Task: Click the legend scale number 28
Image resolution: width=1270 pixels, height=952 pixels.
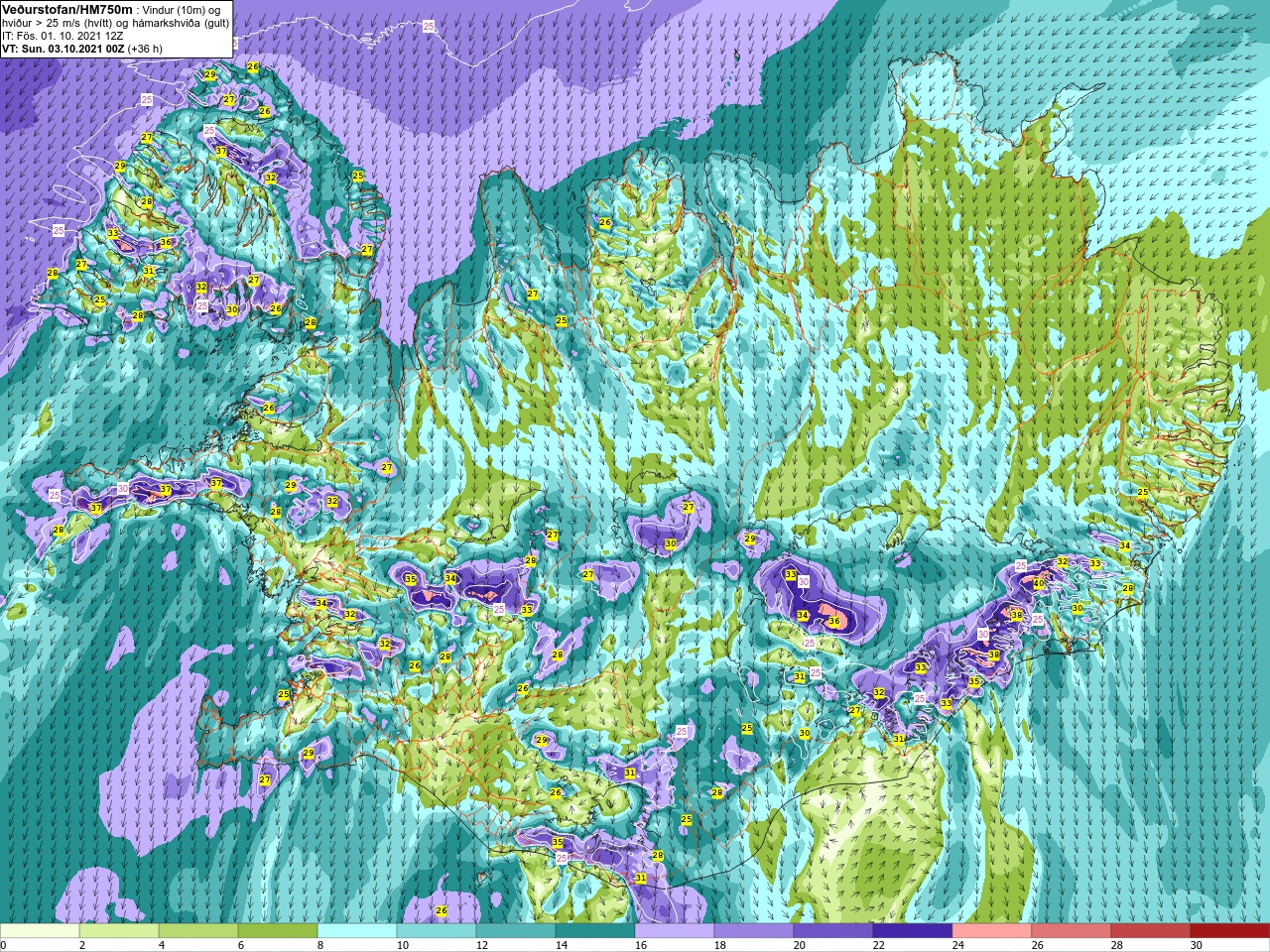Action: click(1117, 945)
